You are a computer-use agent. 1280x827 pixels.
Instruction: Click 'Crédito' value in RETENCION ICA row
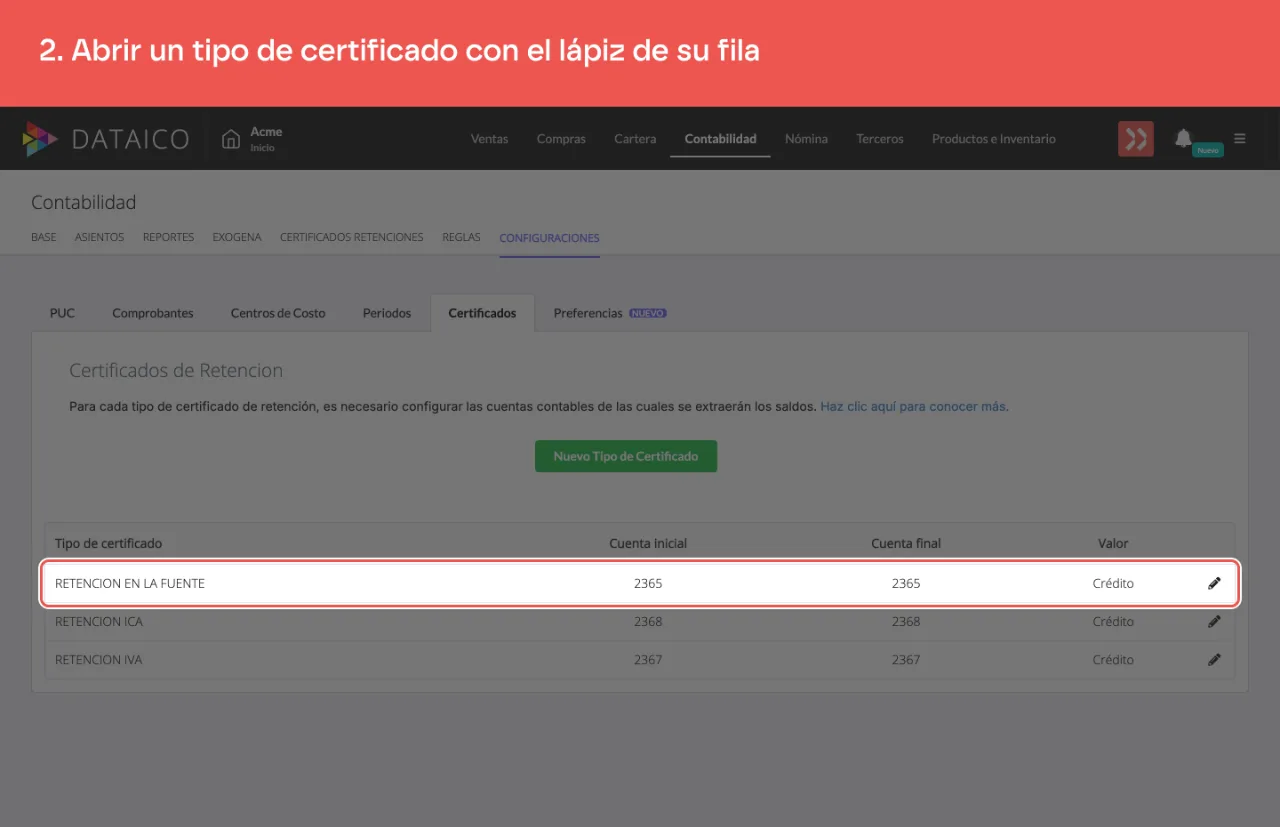[1113, 621]
